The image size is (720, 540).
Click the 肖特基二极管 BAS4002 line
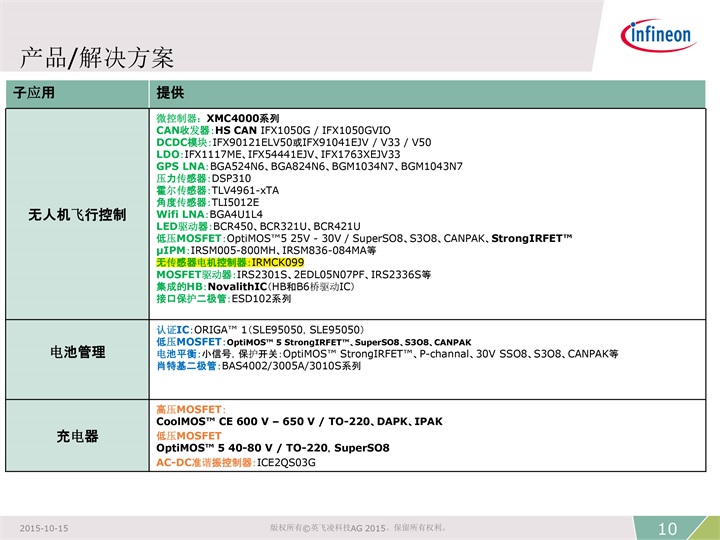pyautogui.click(x=259, y=366)
